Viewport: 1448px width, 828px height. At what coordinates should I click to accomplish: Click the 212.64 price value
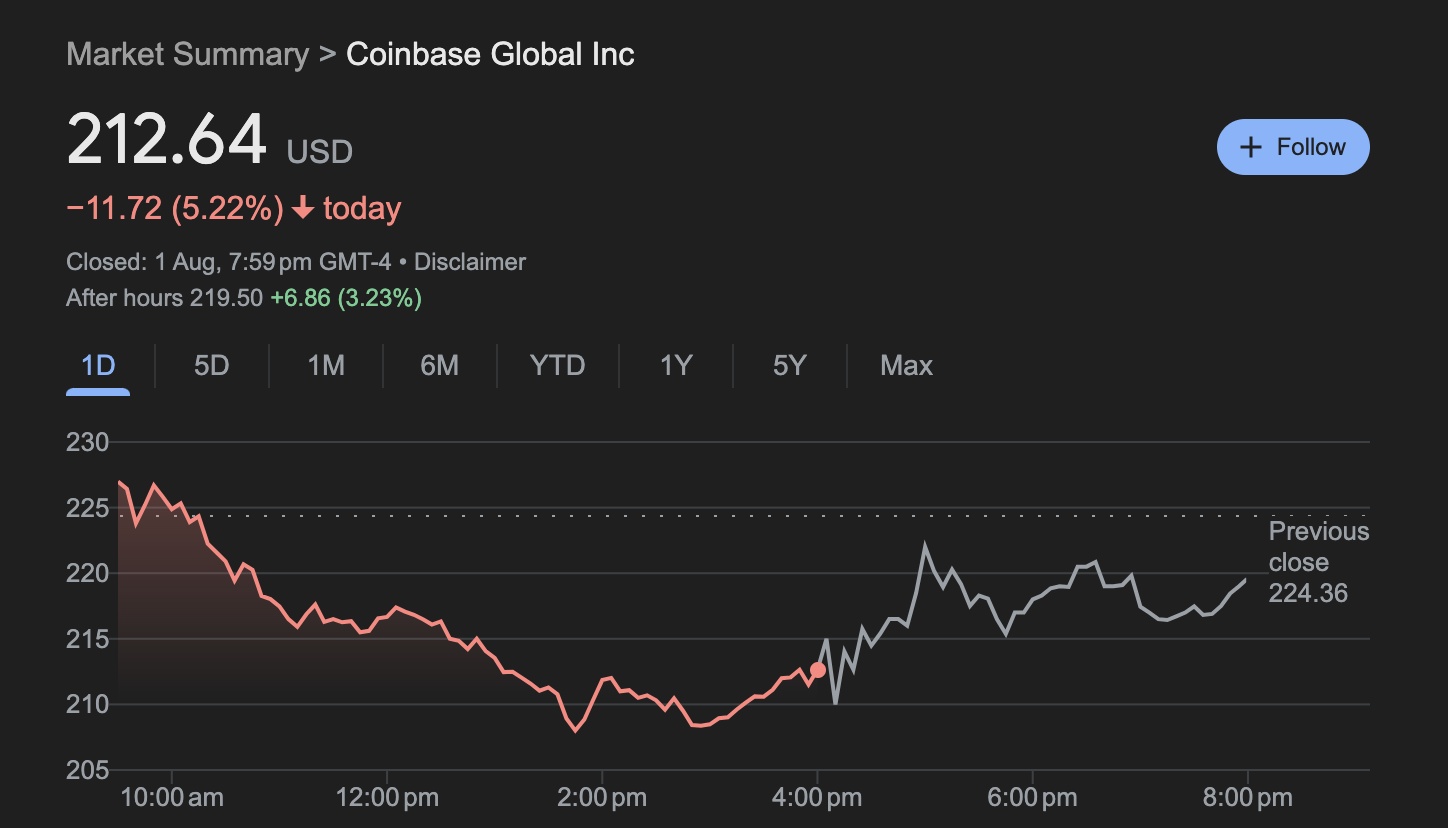pos(167,140)
